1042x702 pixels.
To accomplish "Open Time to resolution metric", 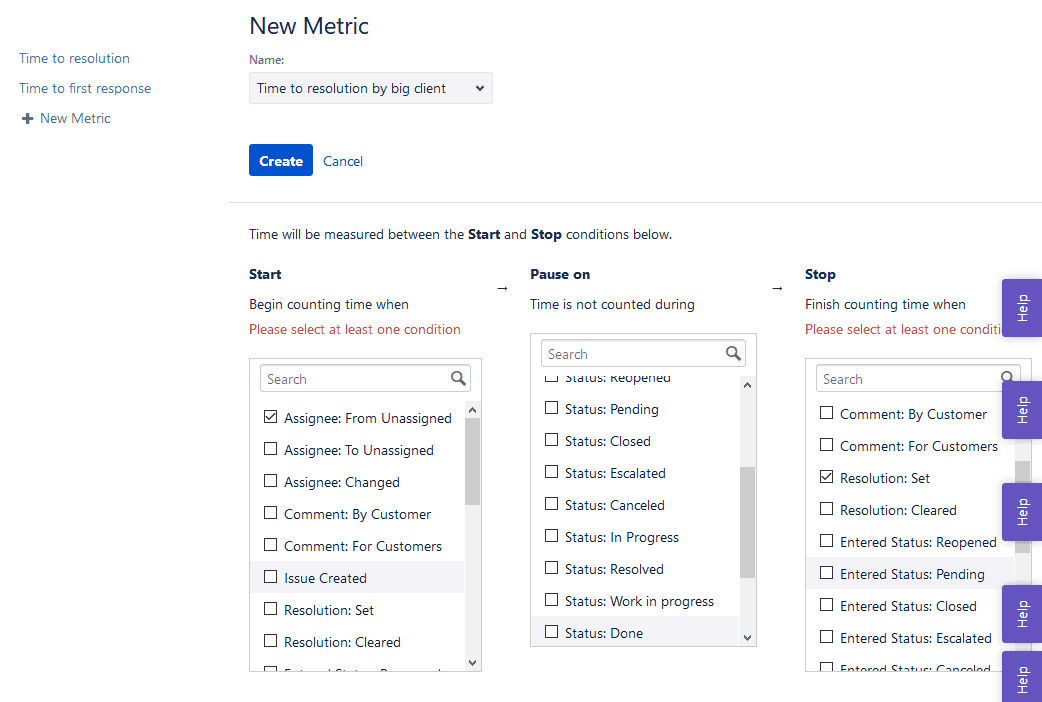I will 74,58.
